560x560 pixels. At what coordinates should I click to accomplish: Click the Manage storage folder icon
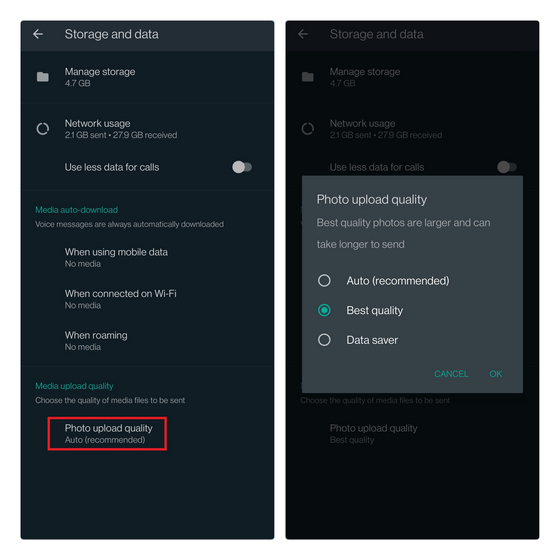(42, 77)
